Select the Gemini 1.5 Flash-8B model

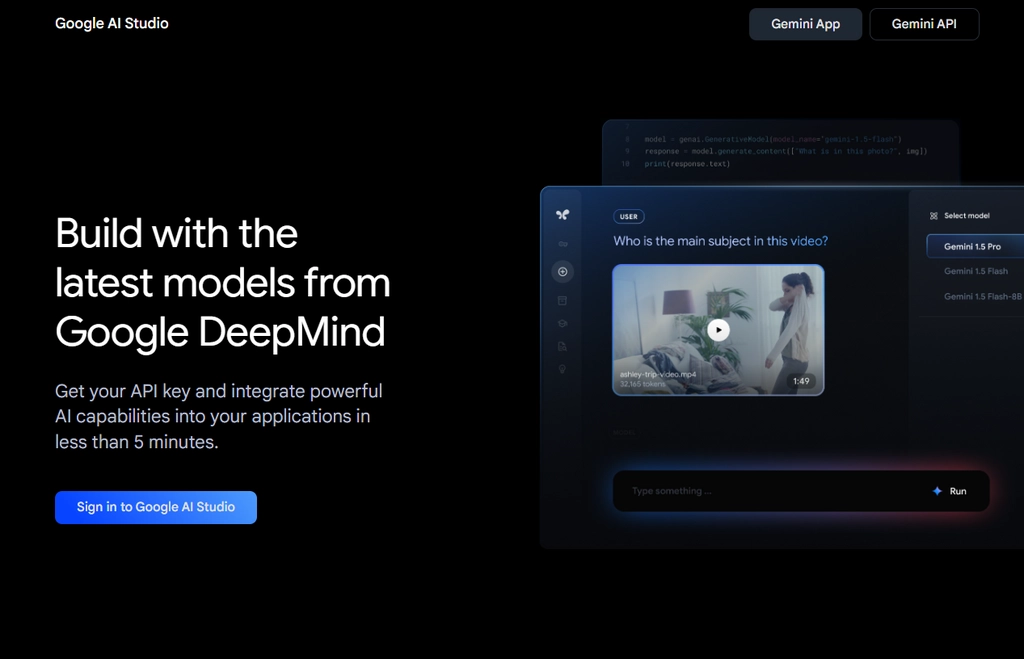coord(983,297)
